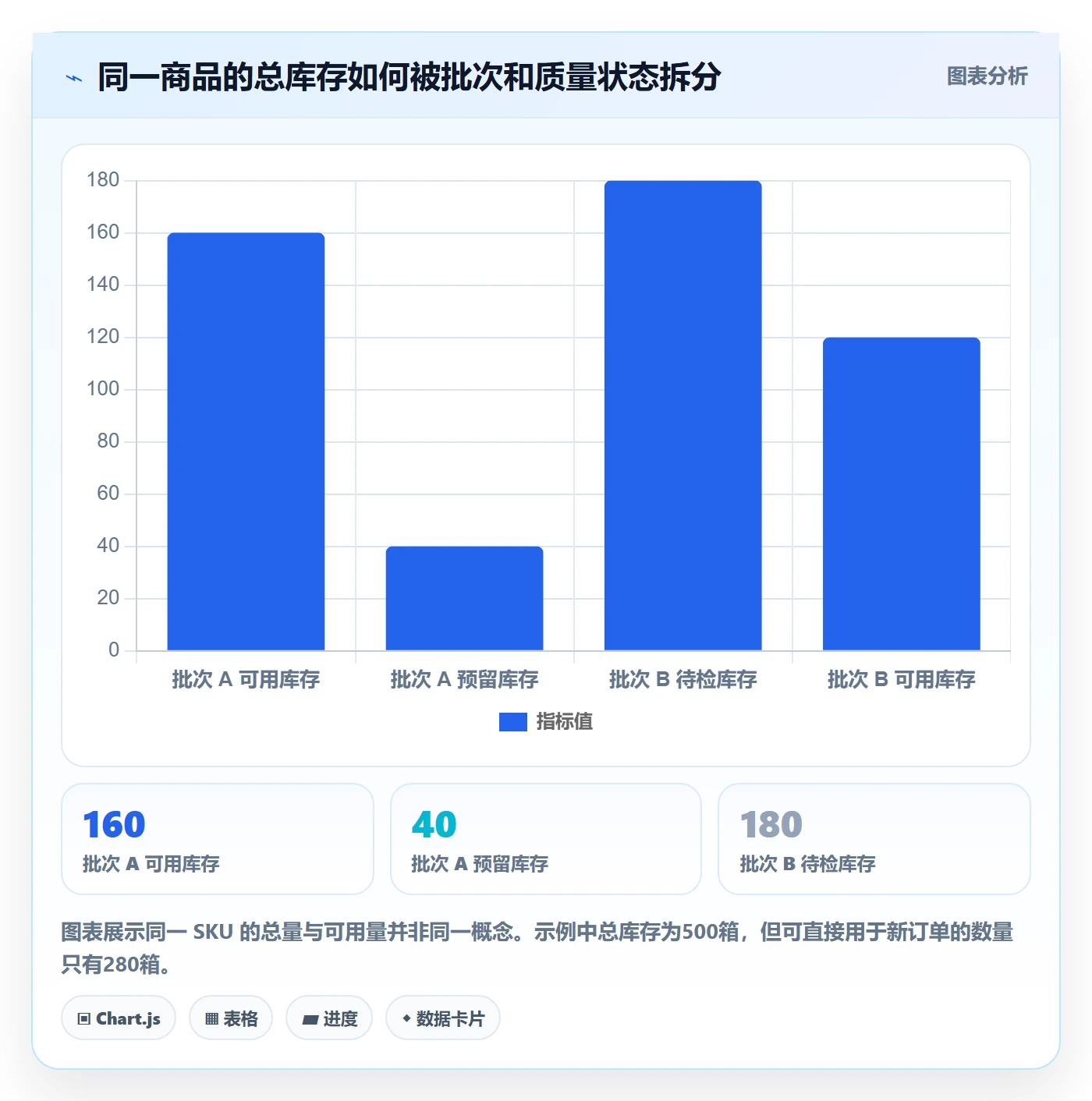
Task: Click the 140 y-axis tick label
Action: [103, 285]
